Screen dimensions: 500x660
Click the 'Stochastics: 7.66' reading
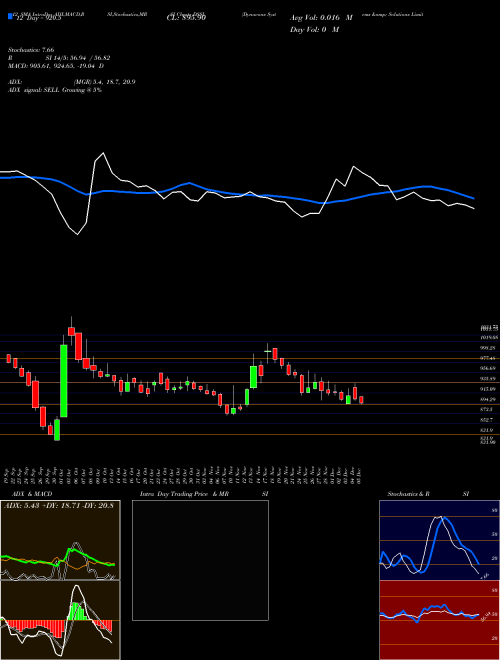point(31,50)
